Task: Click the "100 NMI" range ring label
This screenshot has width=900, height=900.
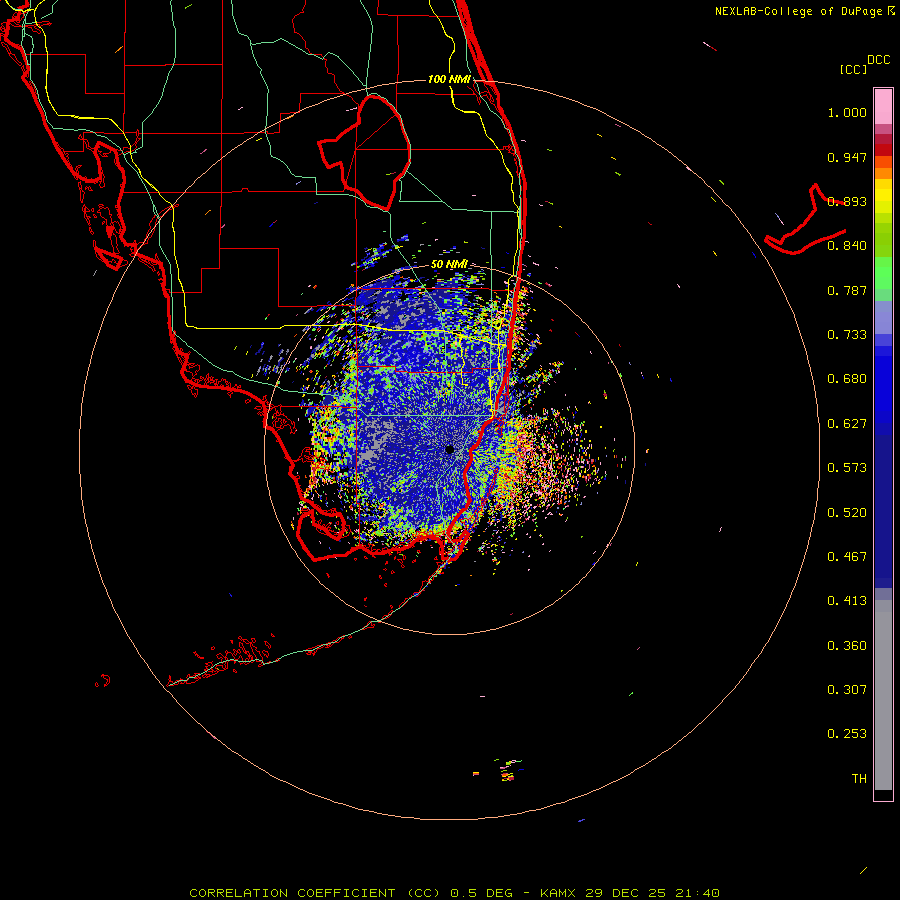Action: pos(449,79)
